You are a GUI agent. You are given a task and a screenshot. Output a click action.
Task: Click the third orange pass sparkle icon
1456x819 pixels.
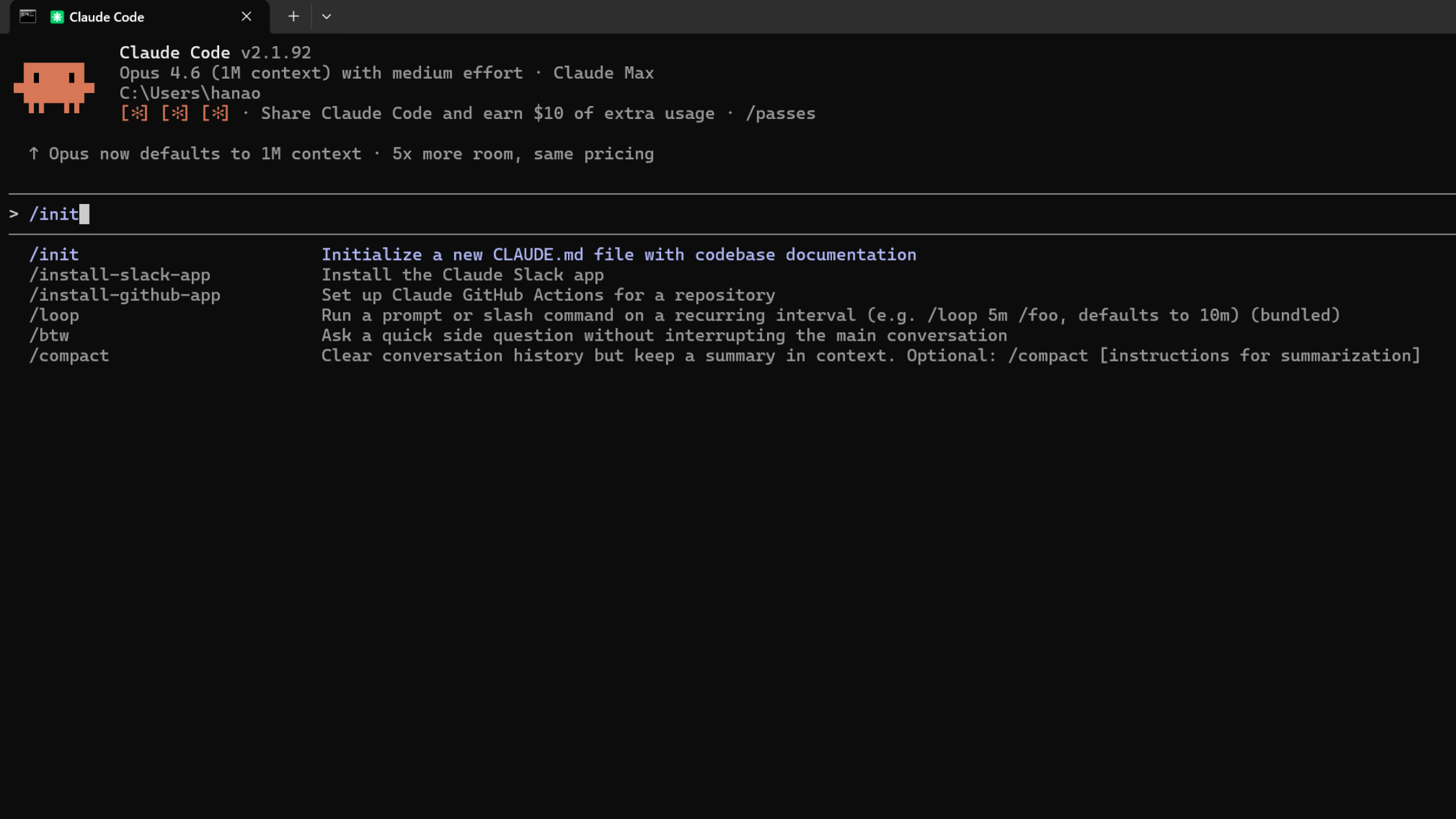point(215,112)
